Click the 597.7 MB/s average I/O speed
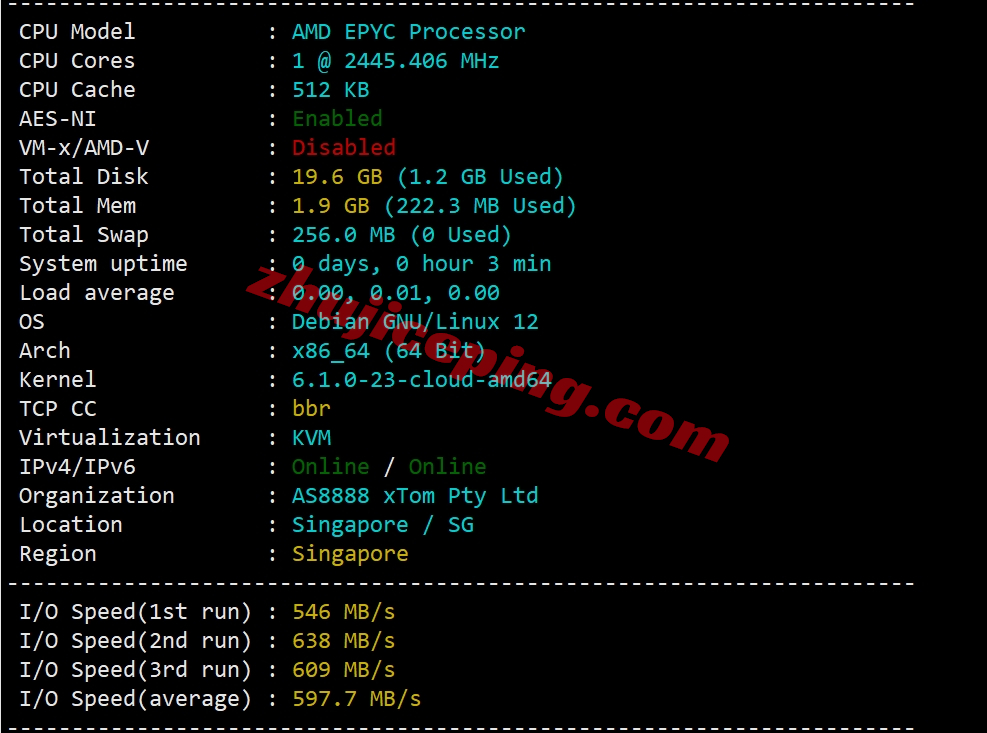The width and height of the screenshot is (987, 733). pyautogui.click(x=356, y=698)
